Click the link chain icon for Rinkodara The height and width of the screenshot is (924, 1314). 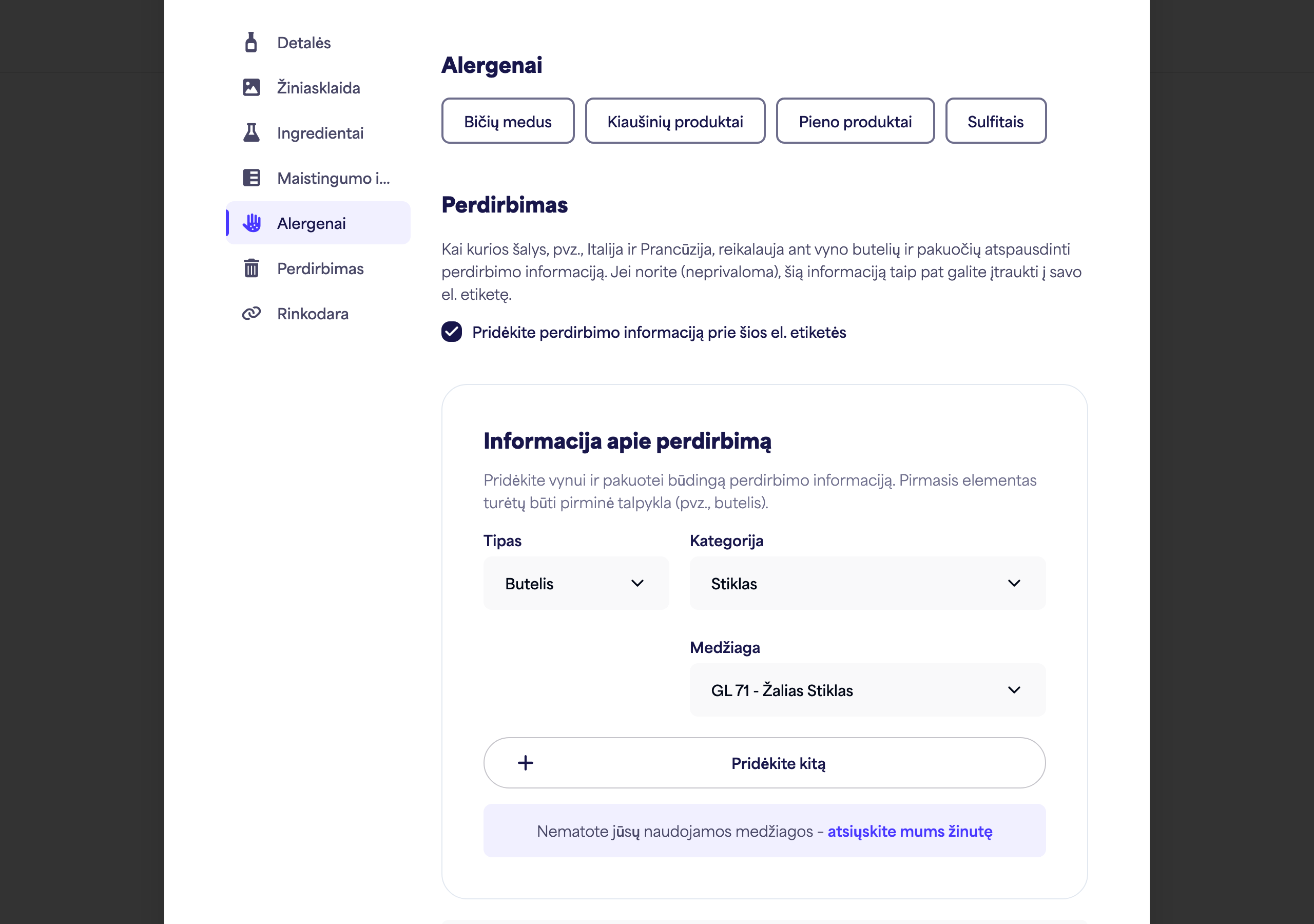click(251, 313)
